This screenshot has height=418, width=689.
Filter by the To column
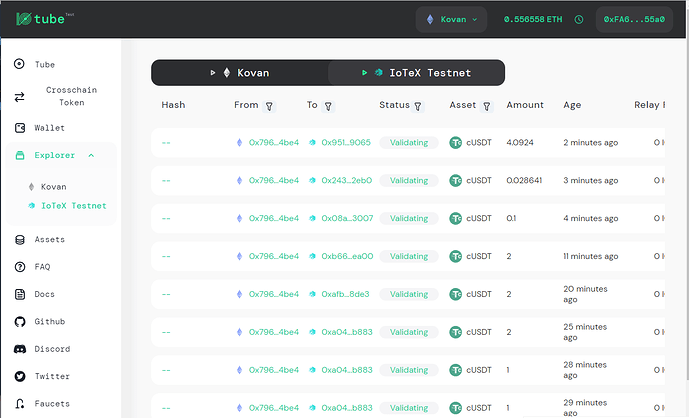click(x=328, y=106)
